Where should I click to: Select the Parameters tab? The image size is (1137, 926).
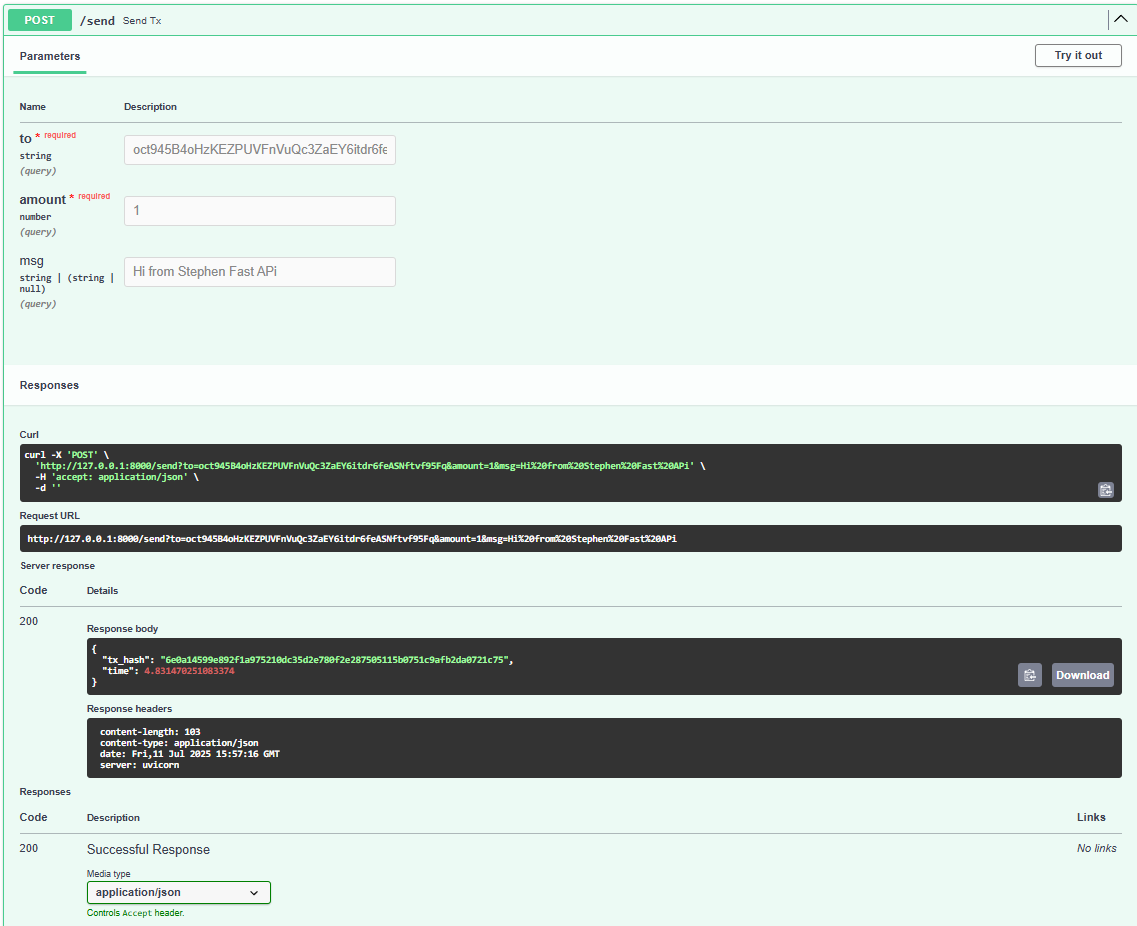(x=49, y=57)
